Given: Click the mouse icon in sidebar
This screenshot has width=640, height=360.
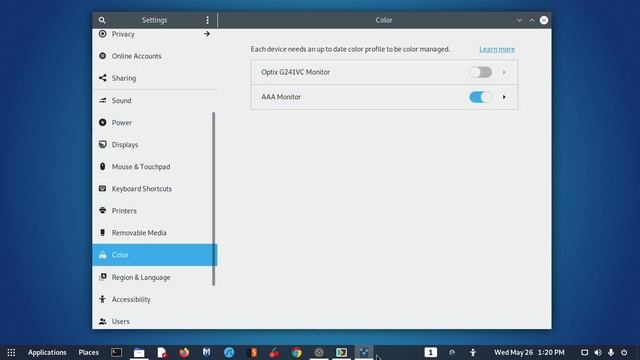Looking at the screenshot, I should click(x=102, y=166).
